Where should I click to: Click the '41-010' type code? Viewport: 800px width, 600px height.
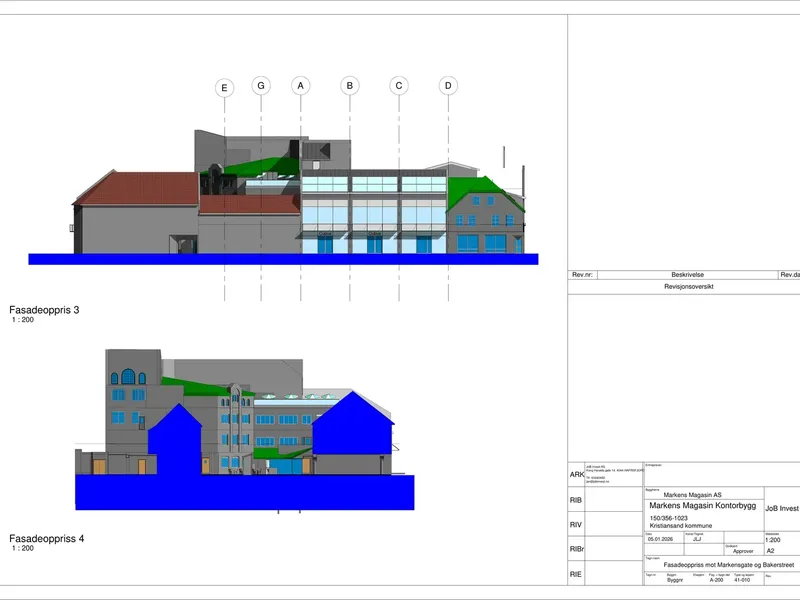pos(742,580)
